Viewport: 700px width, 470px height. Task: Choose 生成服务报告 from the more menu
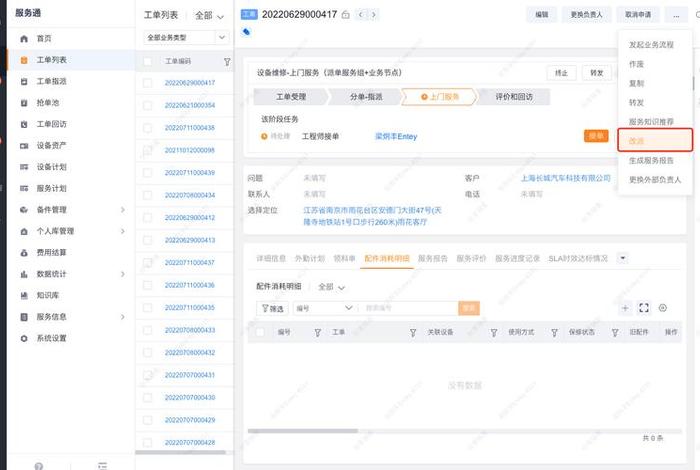pos(651,161)
